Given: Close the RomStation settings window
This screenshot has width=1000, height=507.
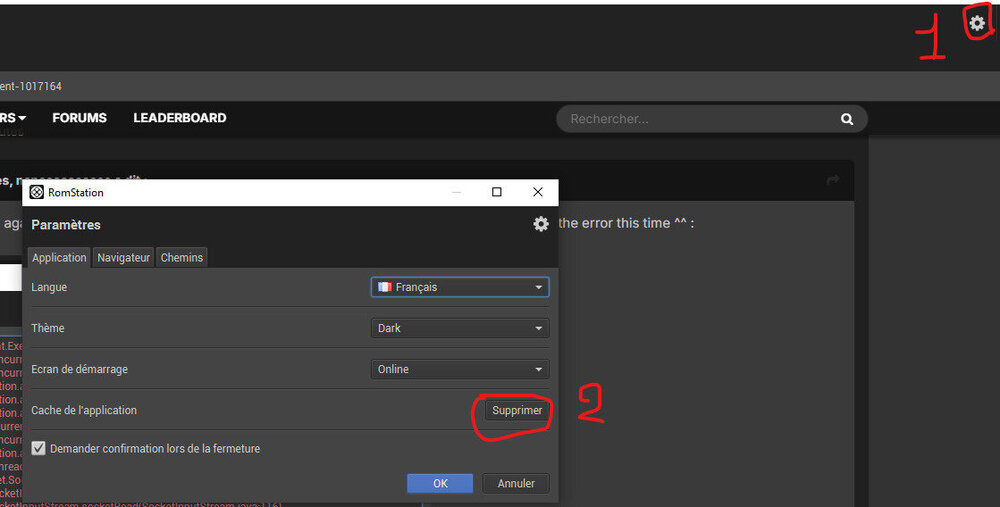Looking at the screenshot, I should click(538, 192).
